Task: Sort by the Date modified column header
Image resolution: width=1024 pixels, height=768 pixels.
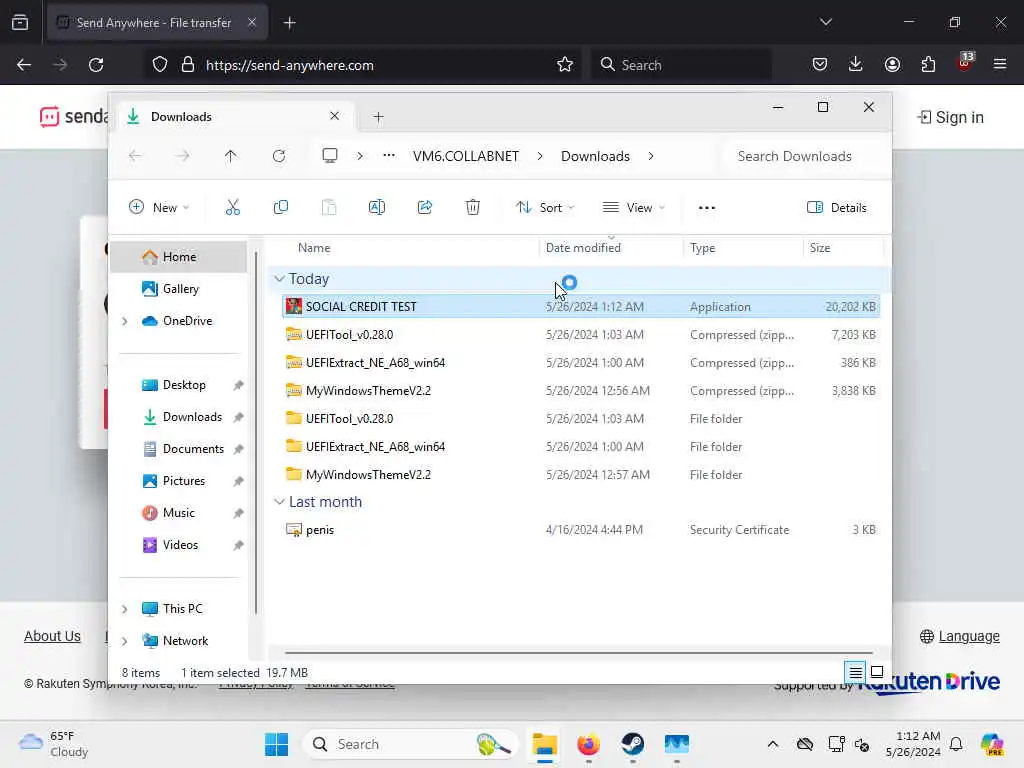Action: tap(583, 248)
